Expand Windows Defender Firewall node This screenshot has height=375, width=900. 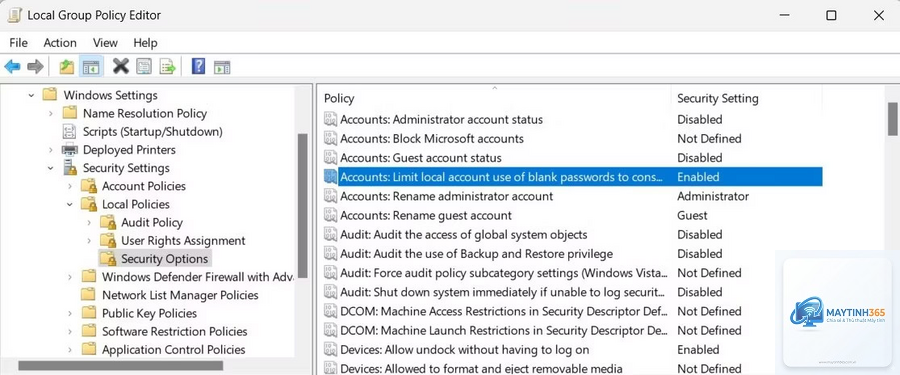coord(69,277)
